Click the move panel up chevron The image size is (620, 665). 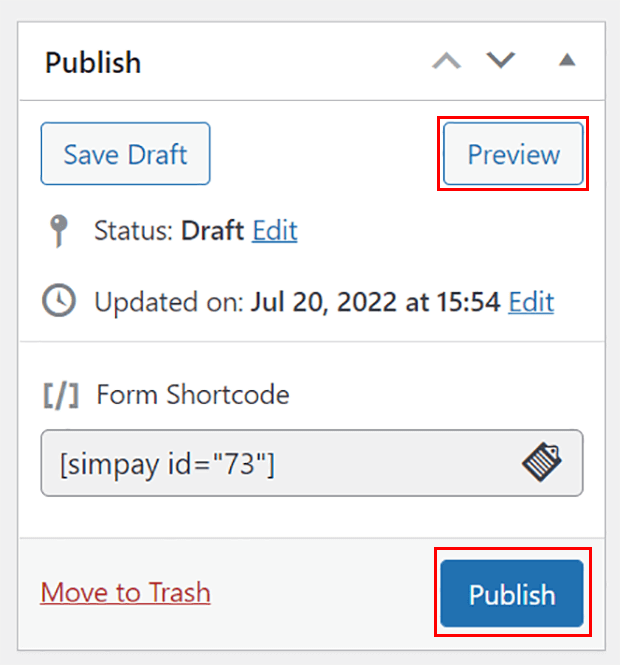tap(446, 62)
